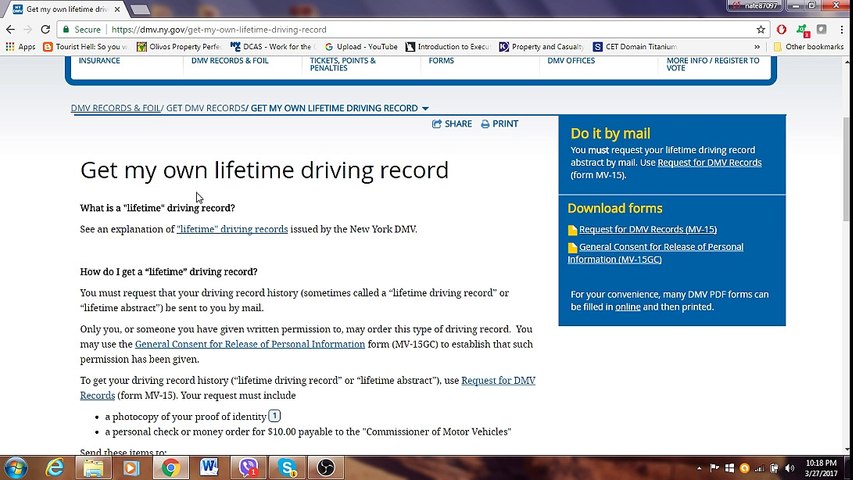Open Skype from the taskbar
Image resolution: width=853 pixels, height=480 pixels.
tap(287, 467)
